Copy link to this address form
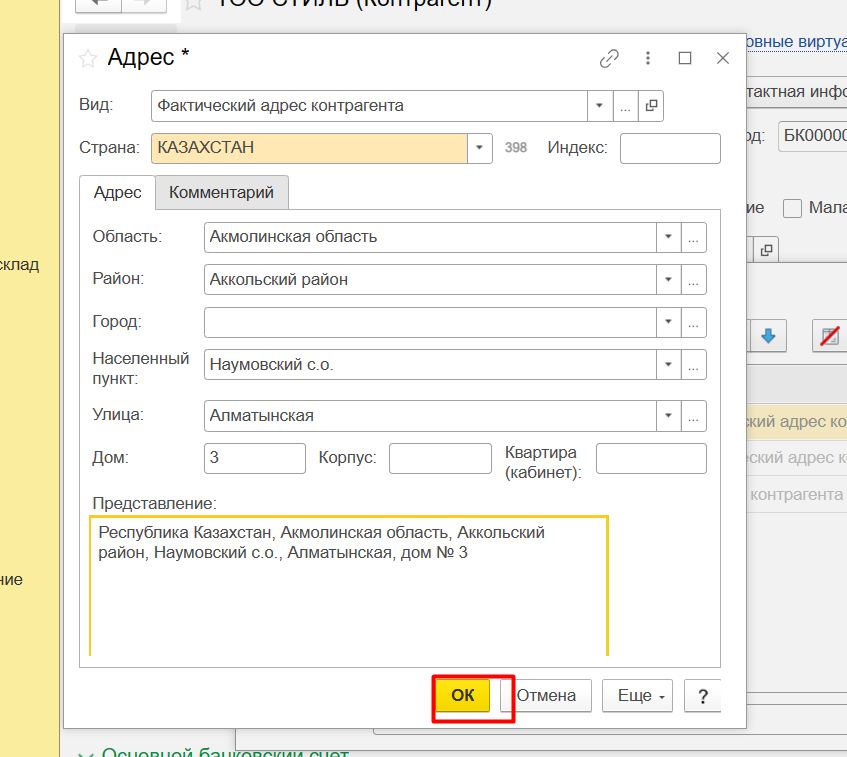 609,58
